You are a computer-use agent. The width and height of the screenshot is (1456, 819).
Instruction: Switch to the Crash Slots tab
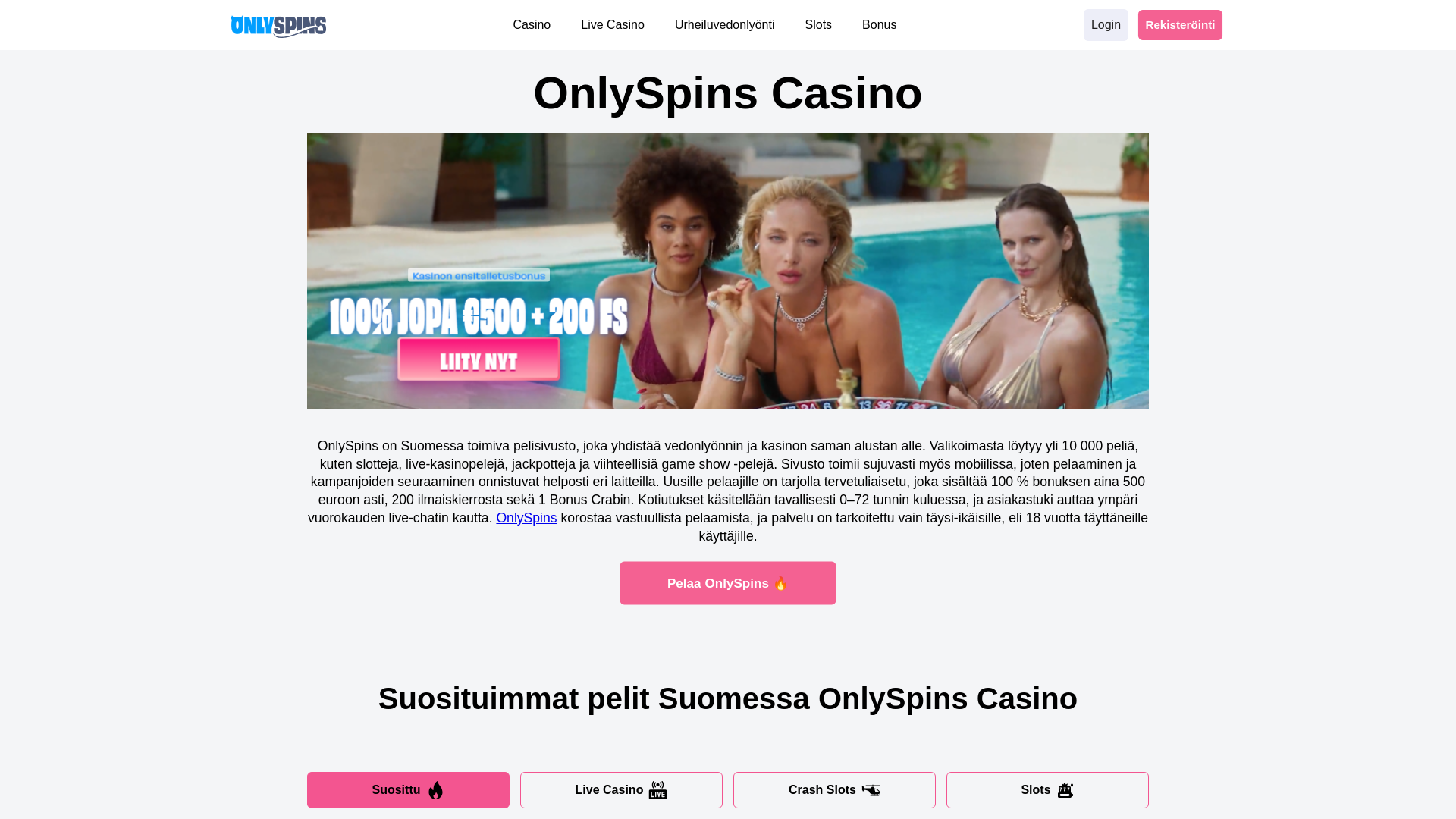point(834,790)
